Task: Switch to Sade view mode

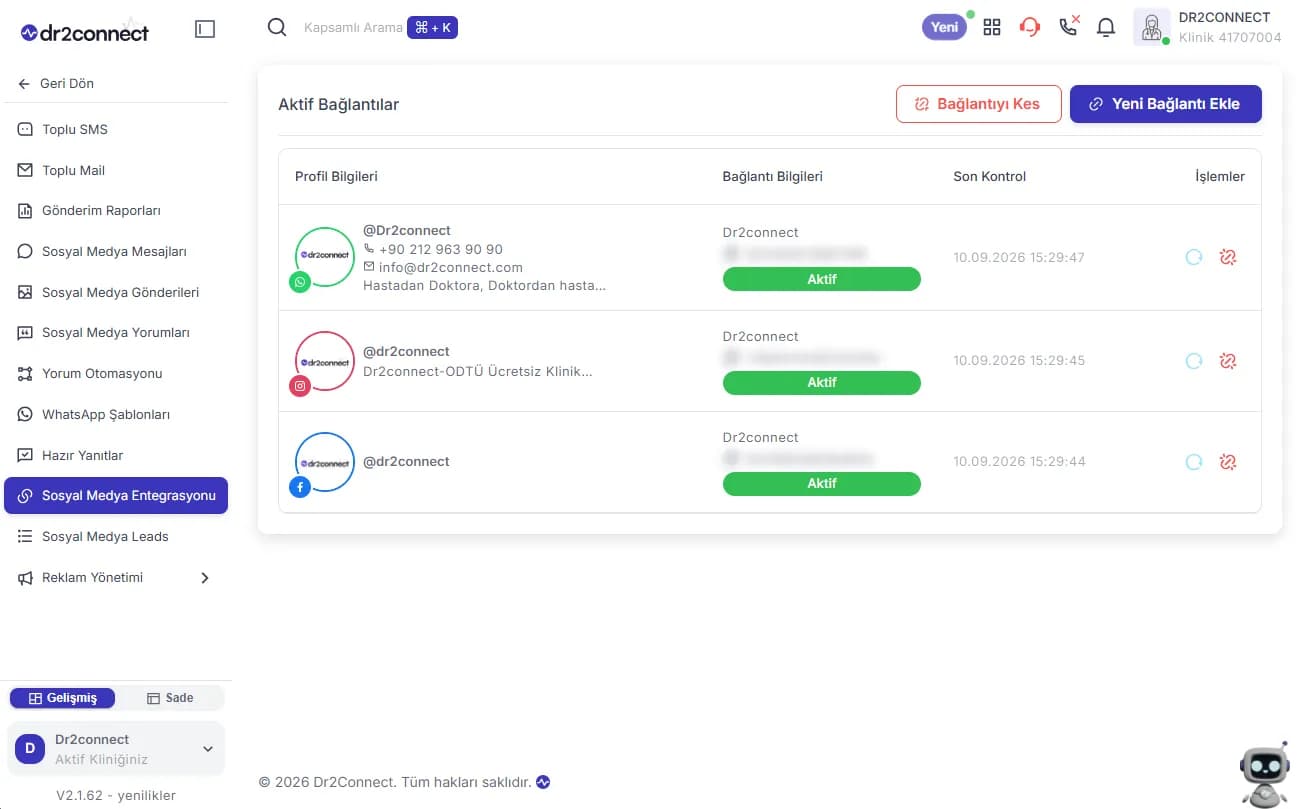Action: click(170, 698)
